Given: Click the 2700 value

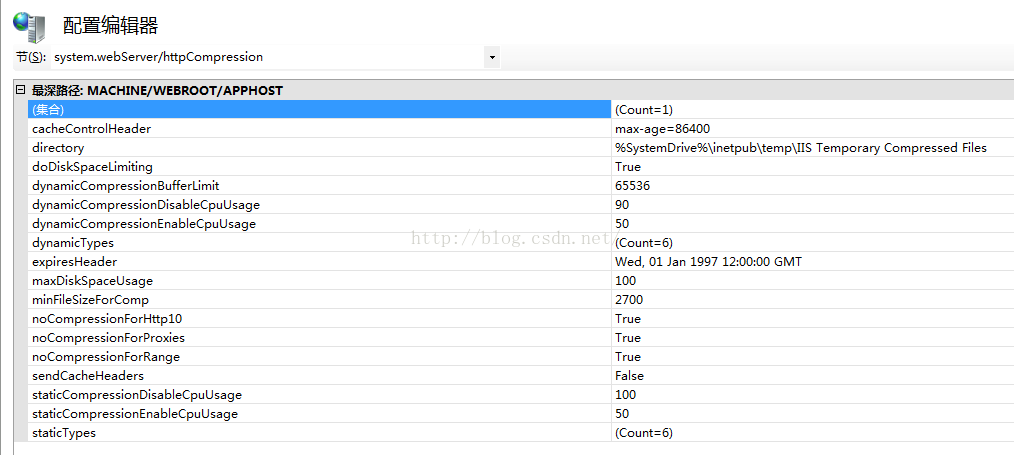Looking at the screenshot, I should click(x=629, y=300).
